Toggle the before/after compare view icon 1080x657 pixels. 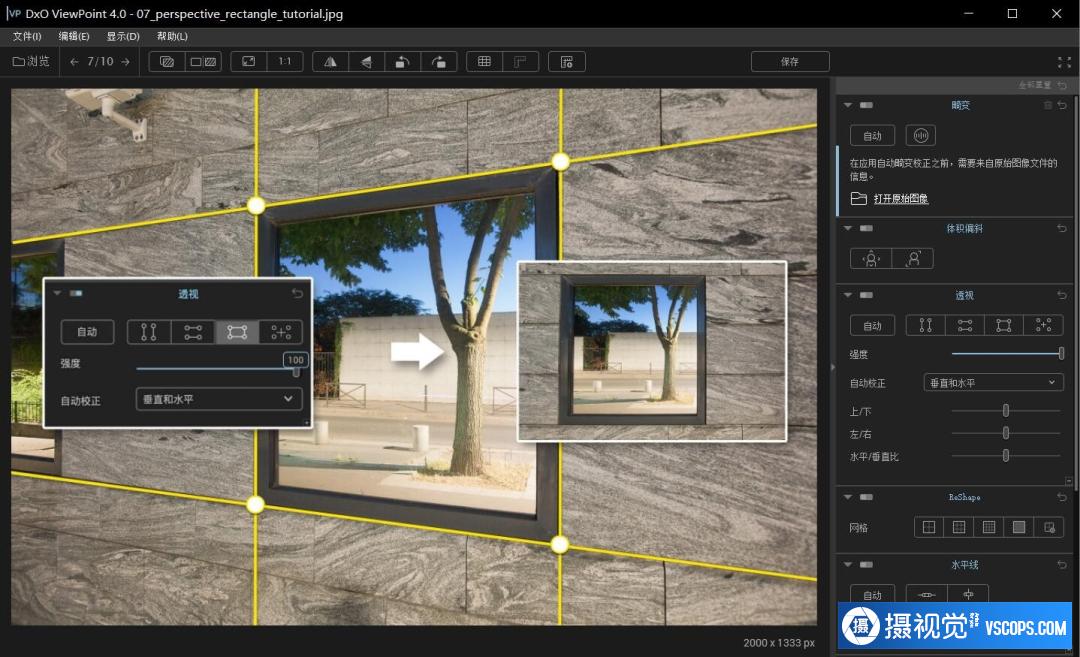click(x=167, y=61)
